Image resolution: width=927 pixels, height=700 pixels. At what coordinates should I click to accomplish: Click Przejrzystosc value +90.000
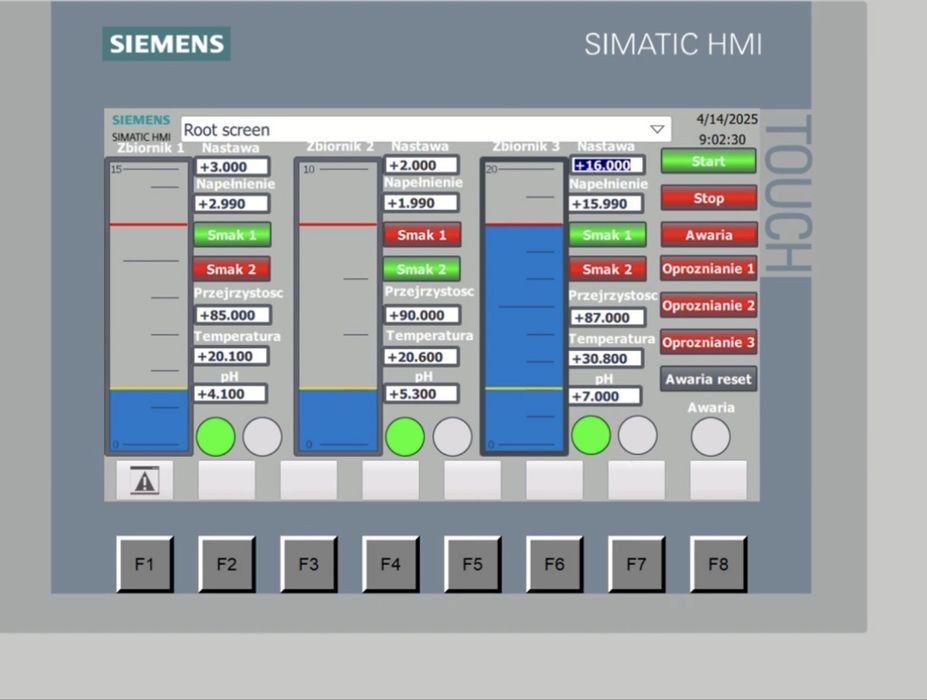422,315
